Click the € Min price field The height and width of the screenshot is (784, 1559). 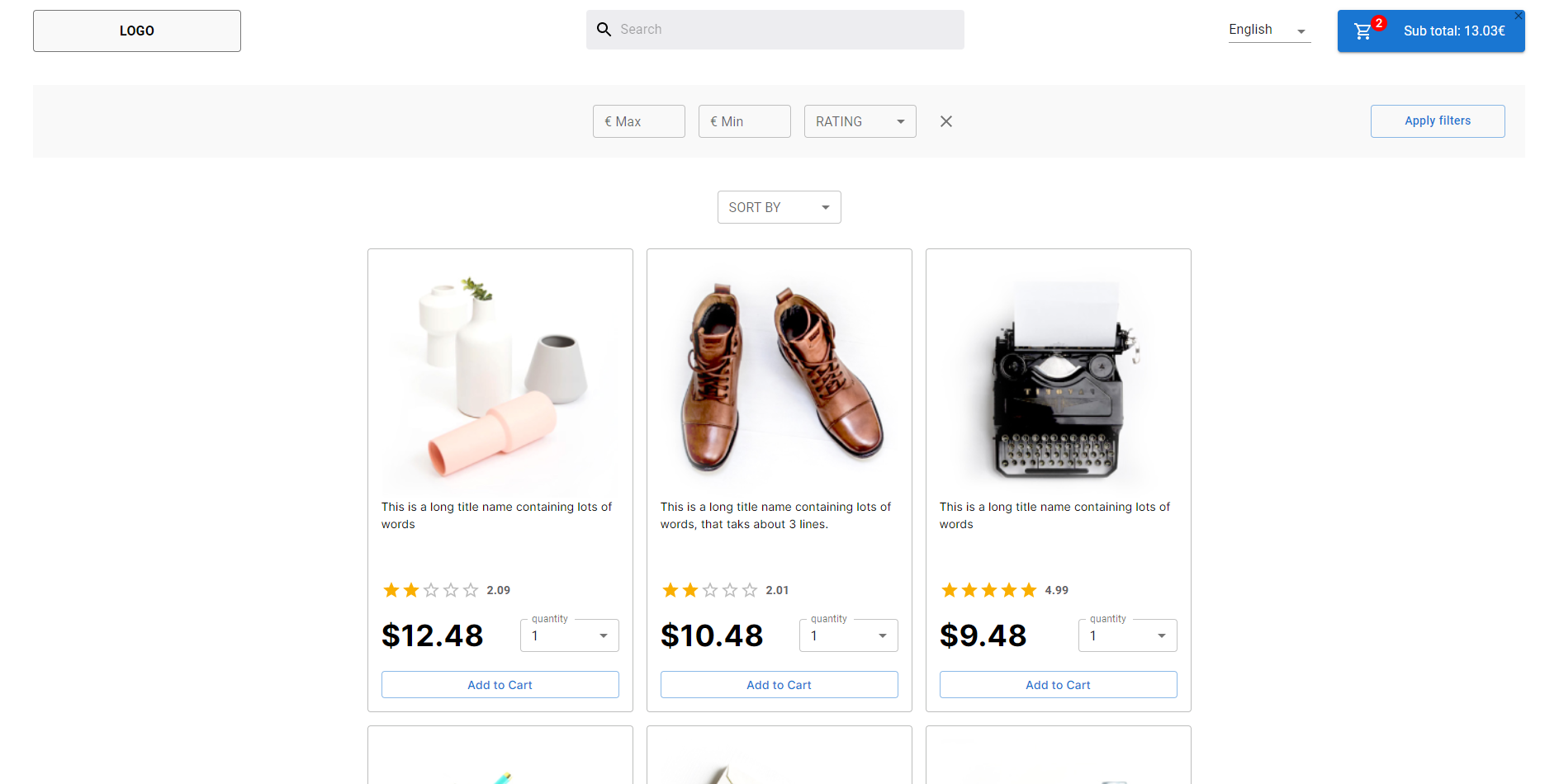[x=745, y=121]
